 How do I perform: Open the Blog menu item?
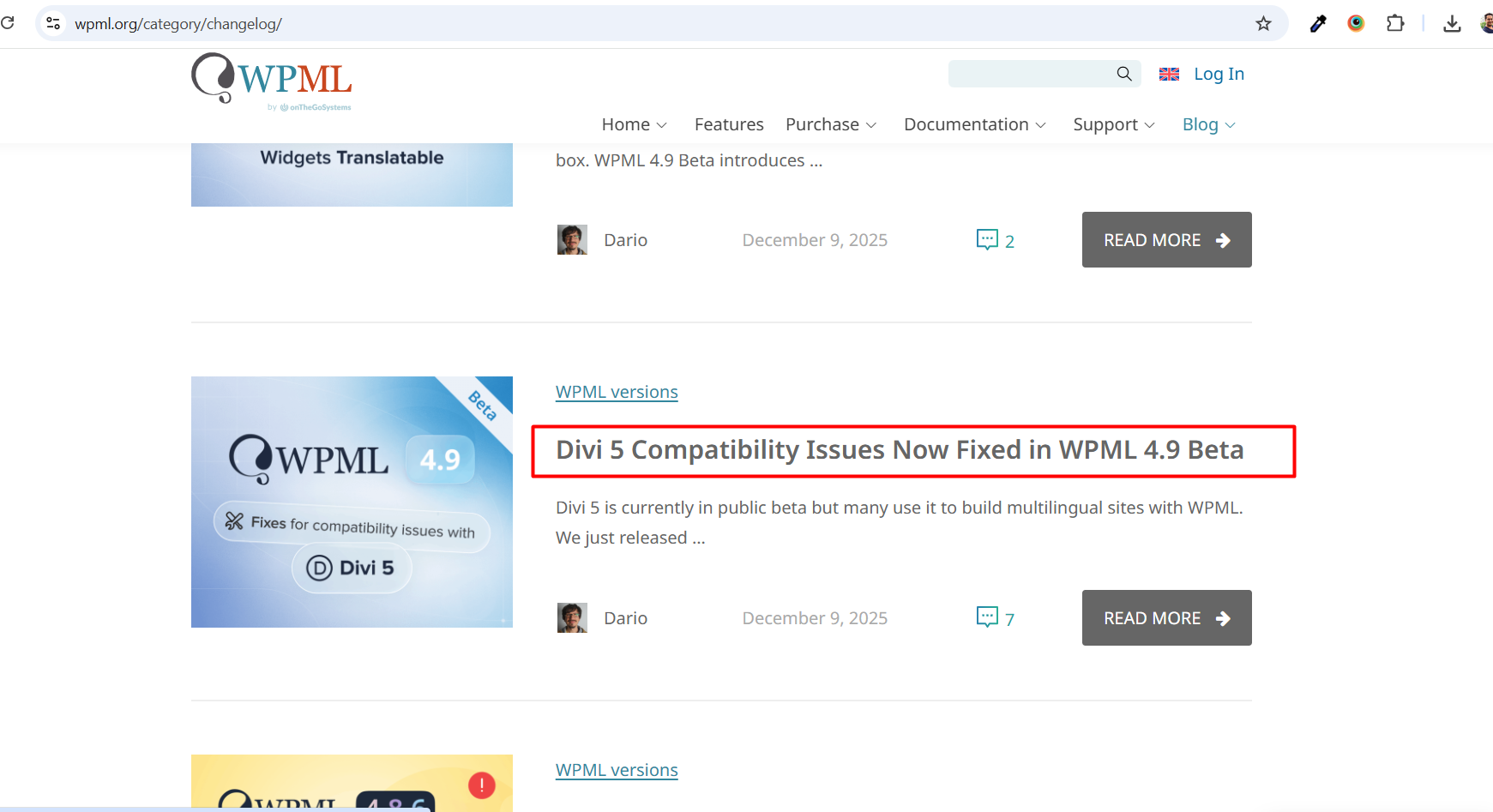(1201, 124)
